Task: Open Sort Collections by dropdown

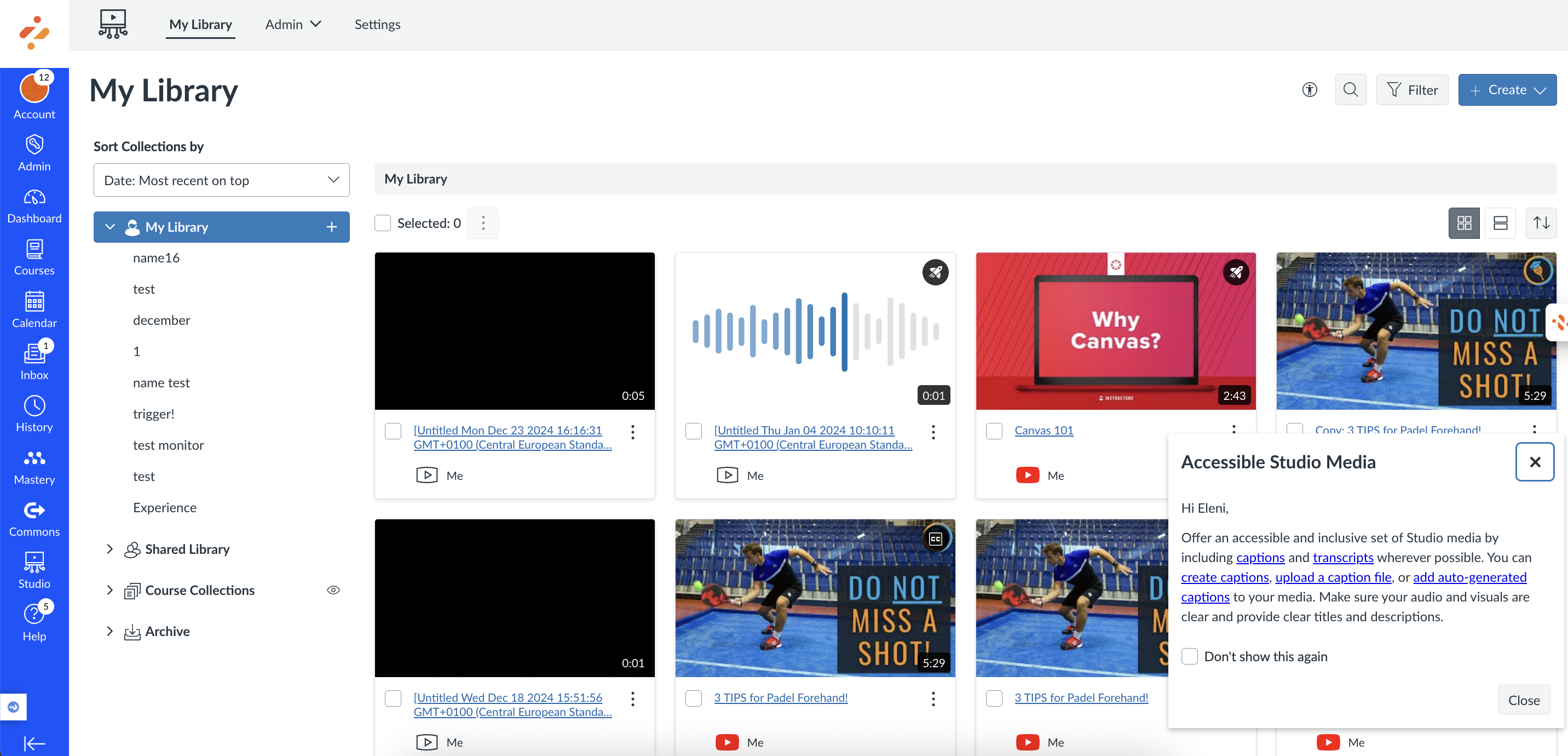Action: (x=221, y=180)
